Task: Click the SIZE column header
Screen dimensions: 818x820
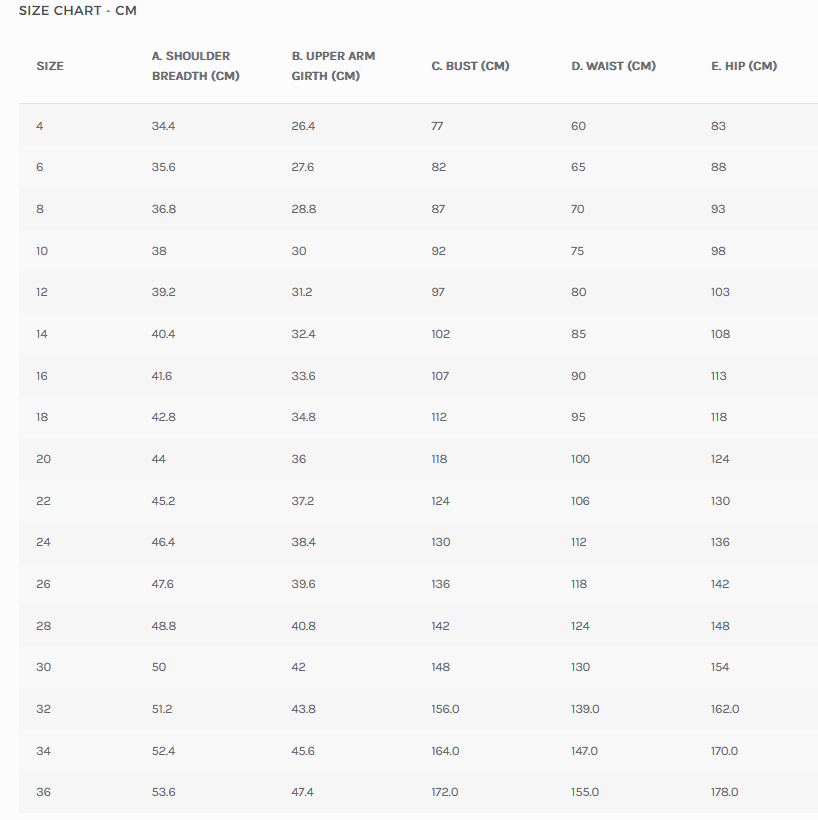Action: tap(50, 66)
